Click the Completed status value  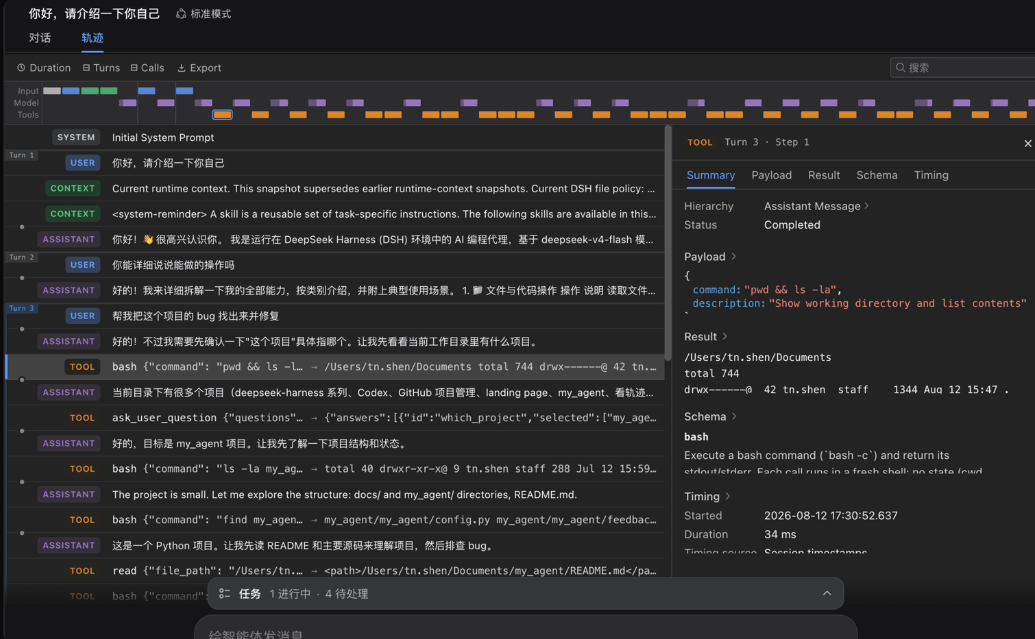[792, 225]
